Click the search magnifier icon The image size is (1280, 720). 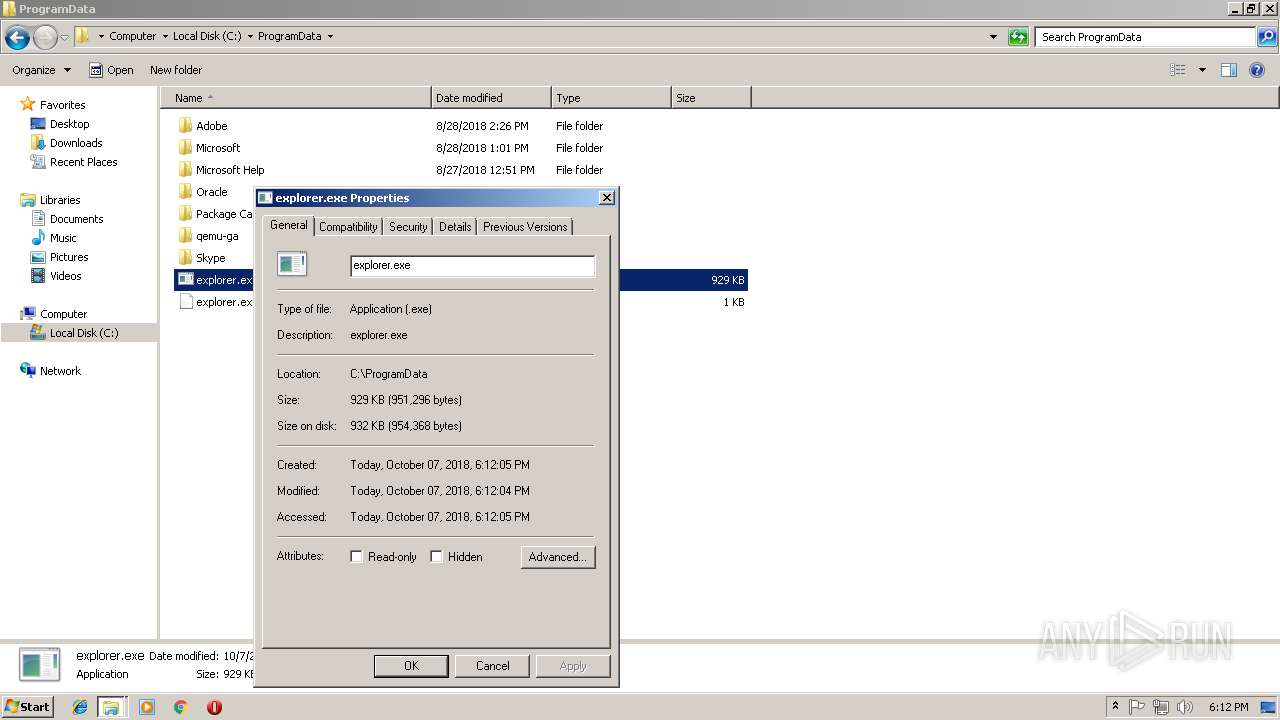point(1267,37)
